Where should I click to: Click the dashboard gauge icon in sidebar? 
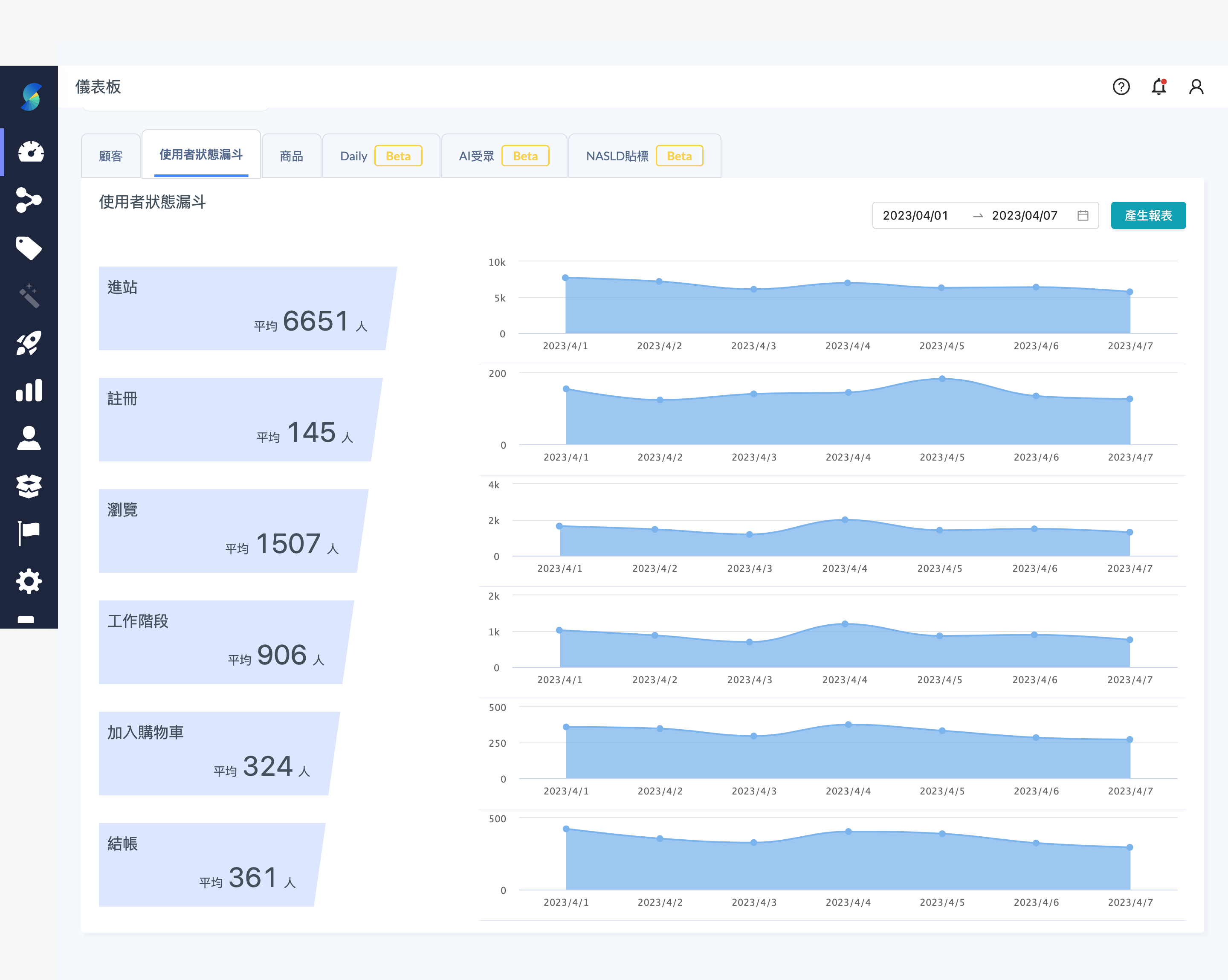(x=30, y=151)
